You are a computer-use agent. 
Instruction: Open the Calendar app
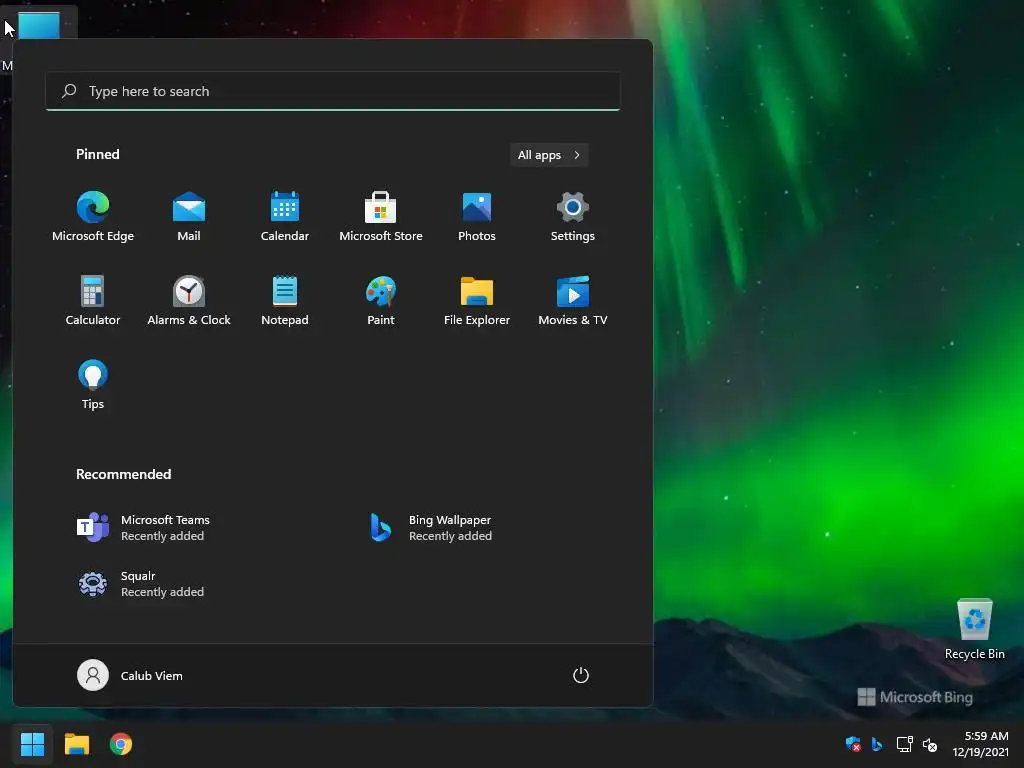click(285, 217)
